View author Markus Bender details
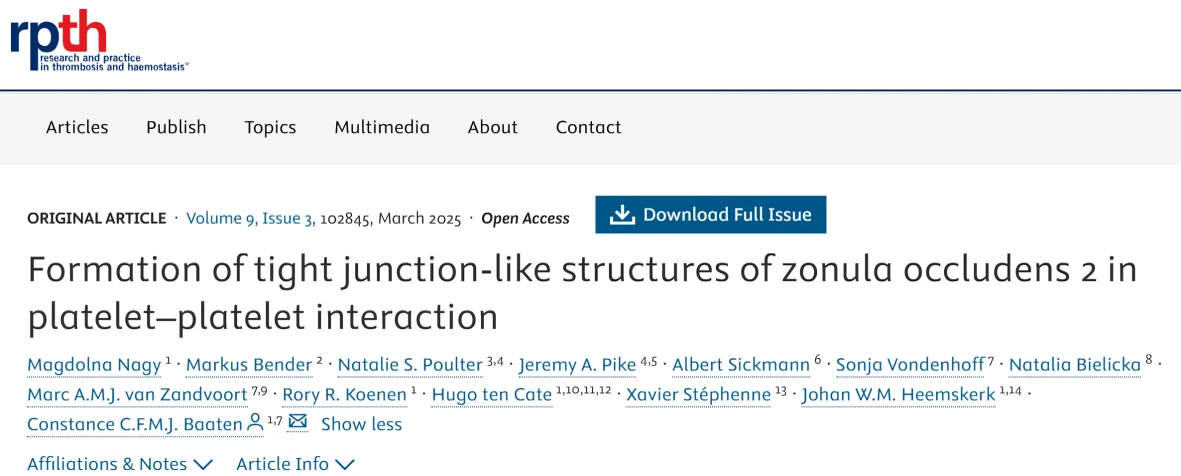The height and width of the screenshot is (476, 1181). coord(249,365)
